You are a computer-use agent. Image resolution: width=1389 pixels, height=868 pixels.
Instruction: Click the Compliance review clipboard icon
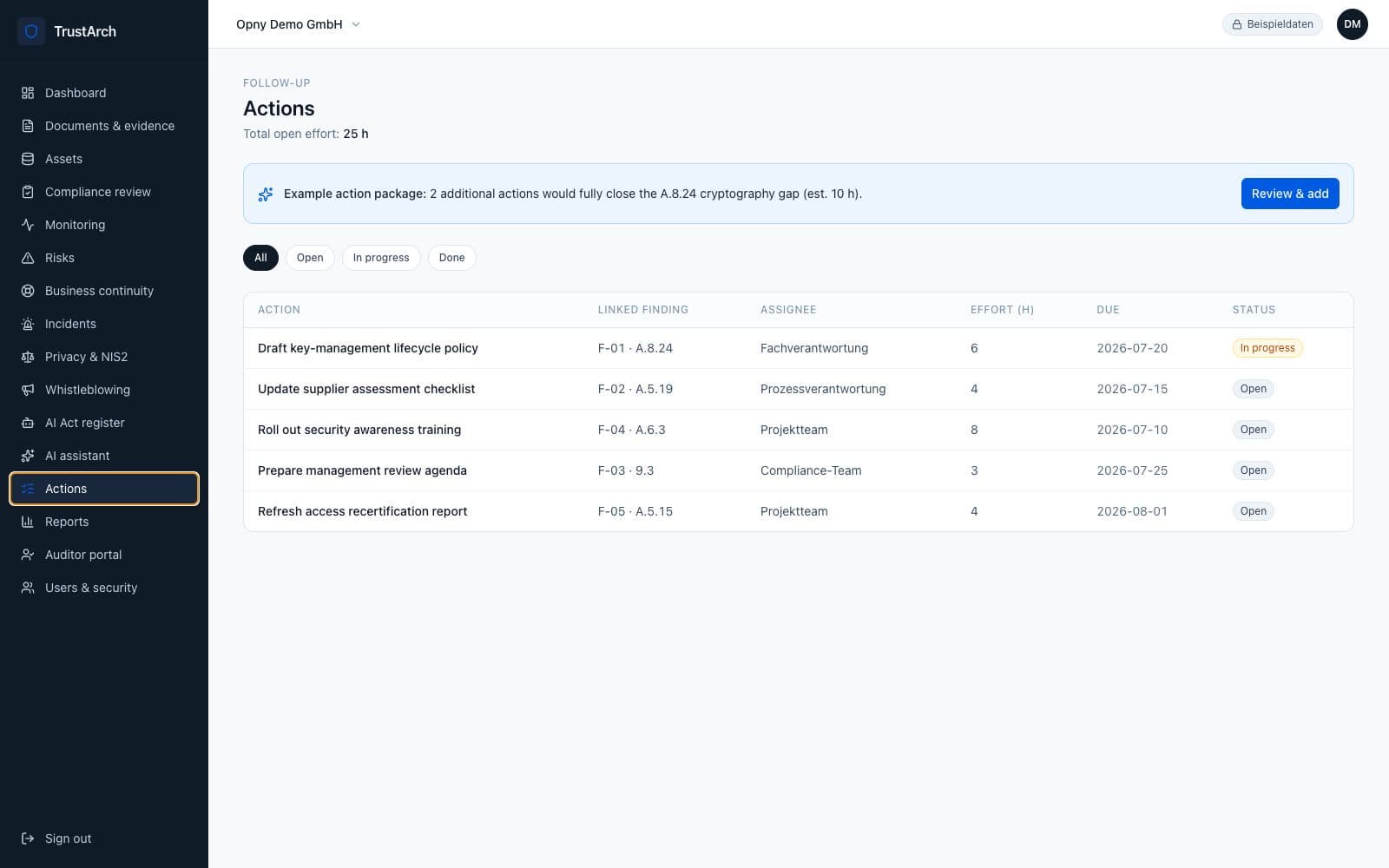[28, 192]
